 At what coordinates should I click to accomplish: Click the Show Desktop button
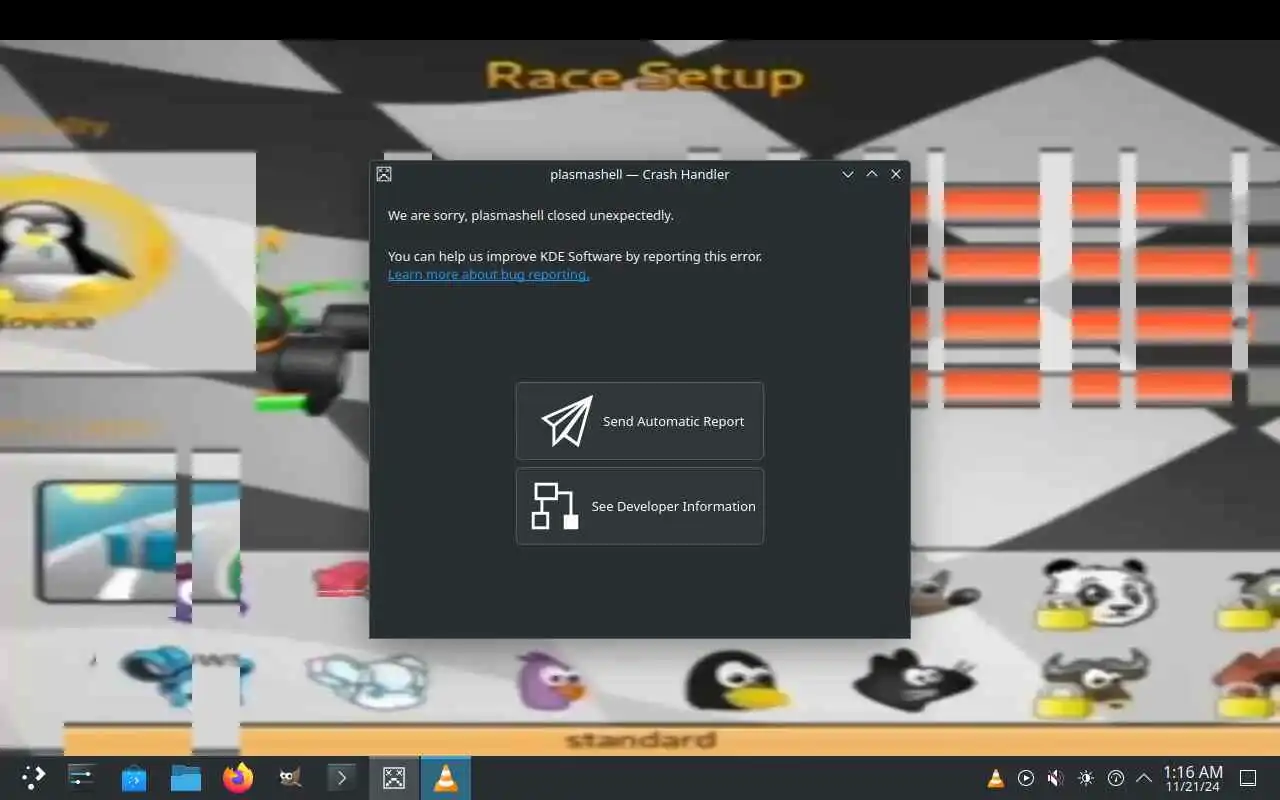click(x=1248, y=778)
